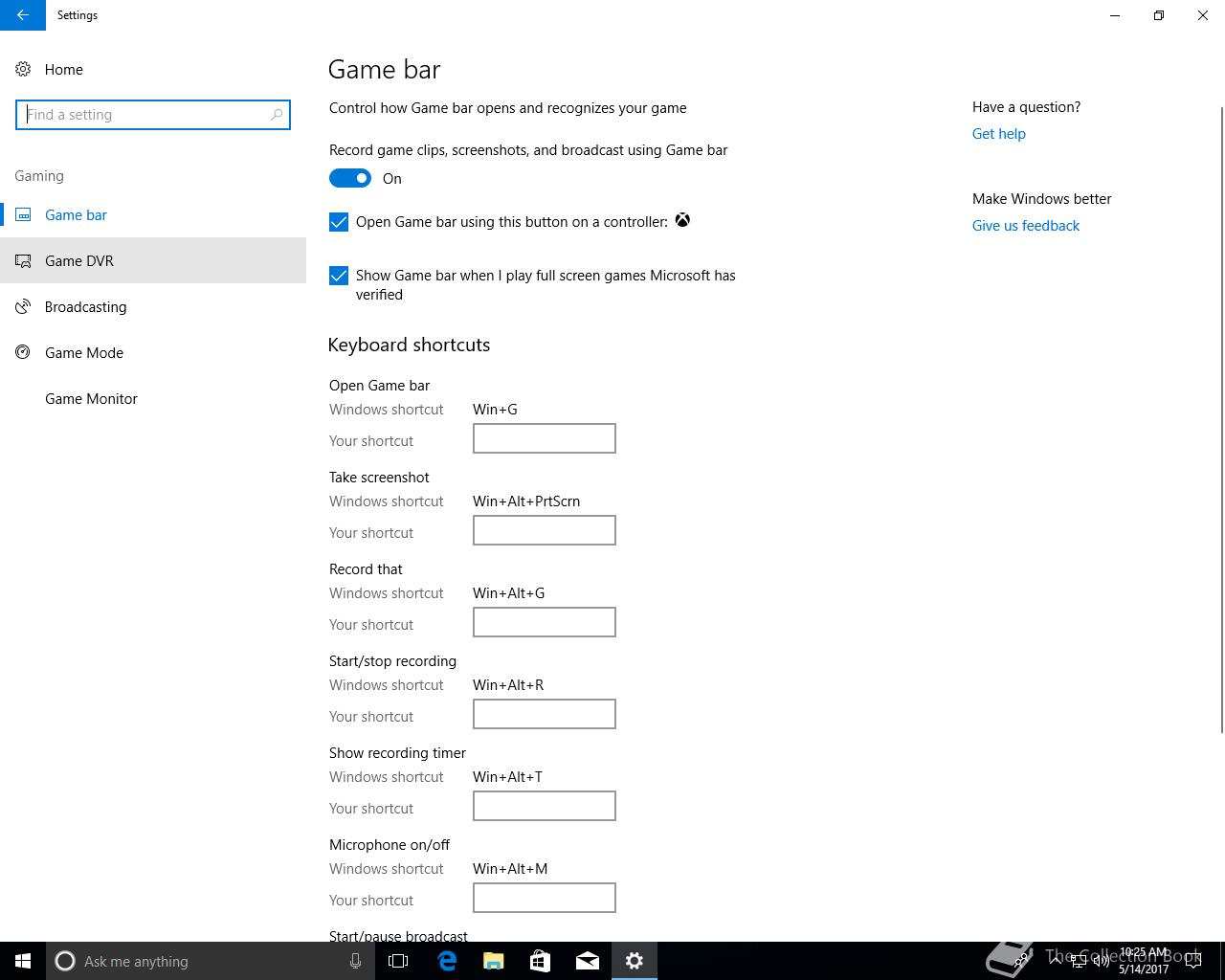Go back using the Settings back arrow
Screen dimensions: 1225x980
tap(22, 15)
